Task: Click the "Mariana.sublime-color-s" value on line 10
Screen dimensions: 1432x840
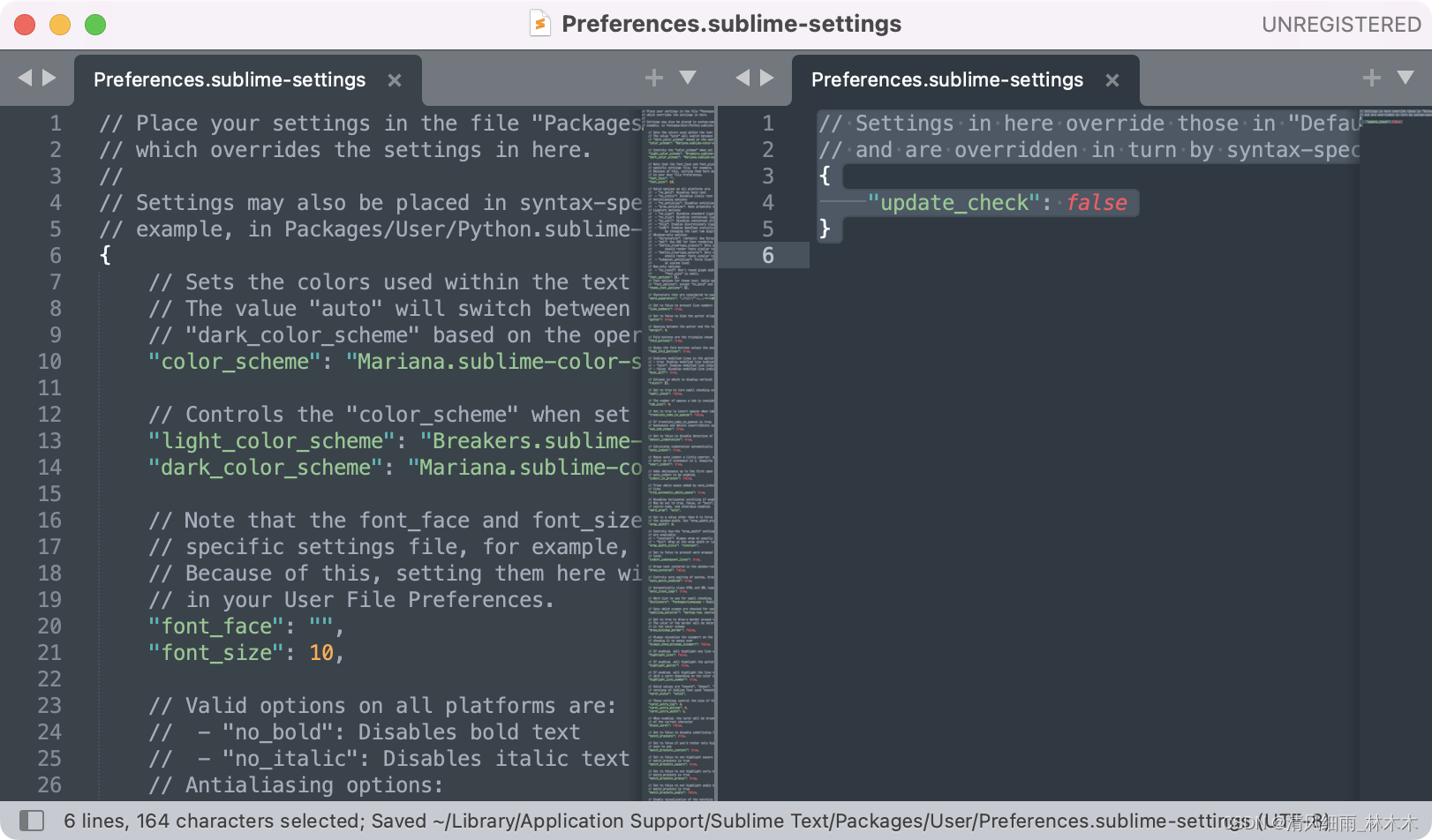Action: click(x=494, y=362)
